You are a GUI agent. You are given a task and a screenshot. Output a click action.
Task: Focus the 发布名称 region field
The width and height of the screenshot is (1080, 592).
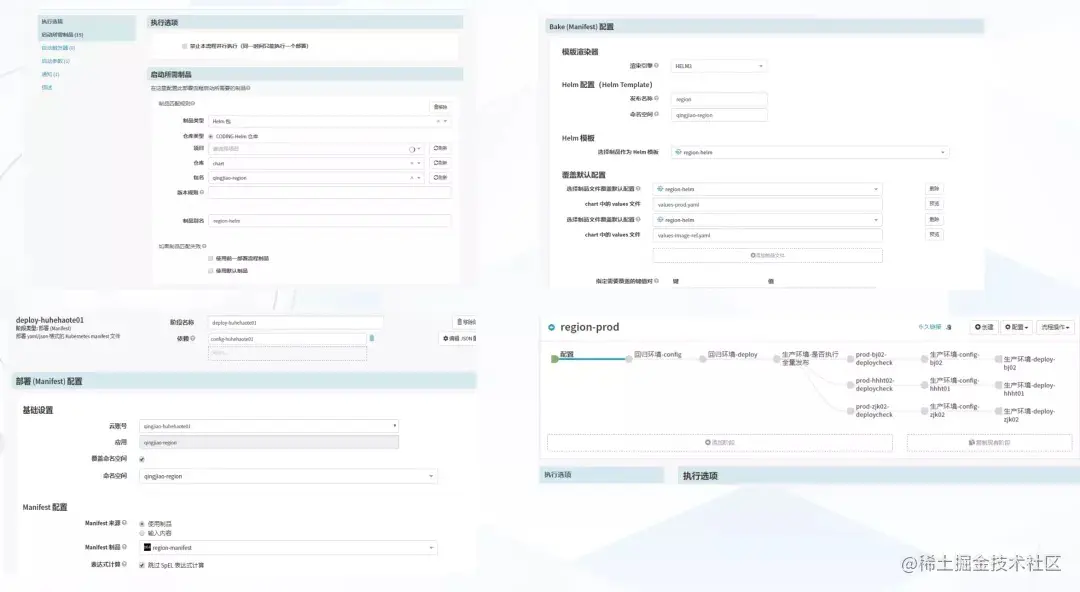(718, 99)
